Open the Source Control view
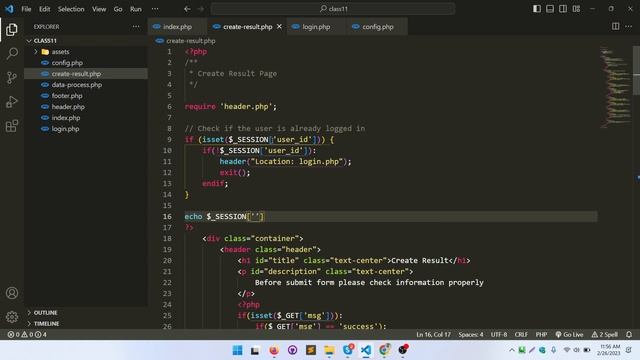This screenshot has width=640, height=360. tap(12, 78)
